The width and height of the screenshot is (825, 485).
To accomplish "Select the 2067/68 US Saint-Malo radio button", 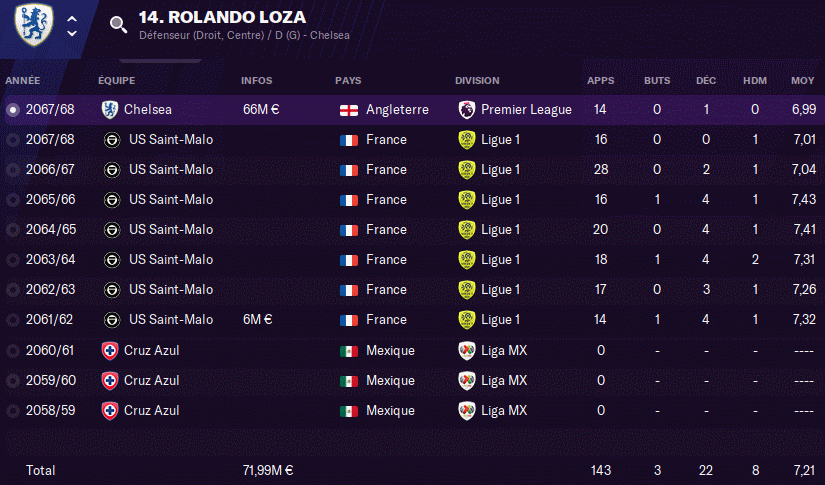I will coord(13,140).
